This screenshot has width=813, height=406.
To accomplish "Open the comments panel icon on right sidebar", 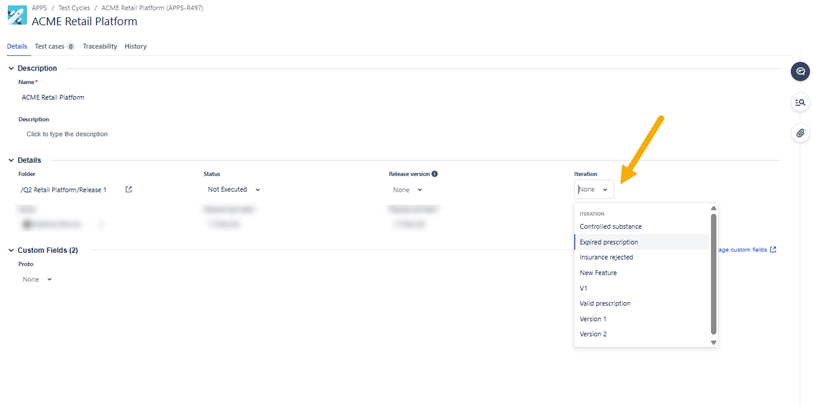I will click(x=800, y=72).
